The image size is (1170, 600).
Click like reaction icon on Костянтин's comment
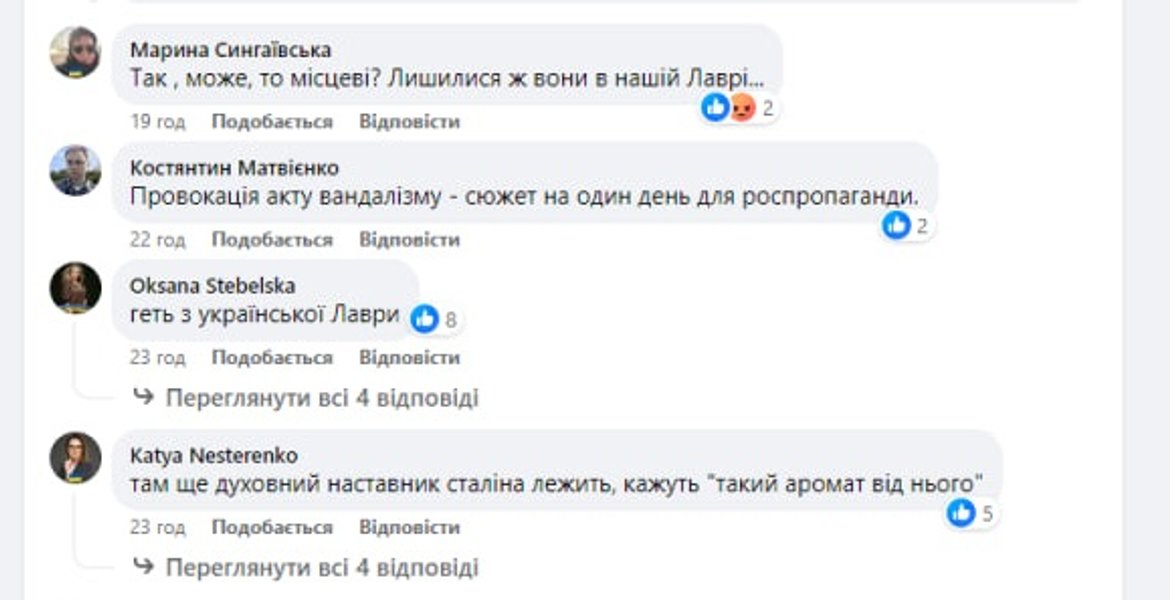[x=896, y=225]
